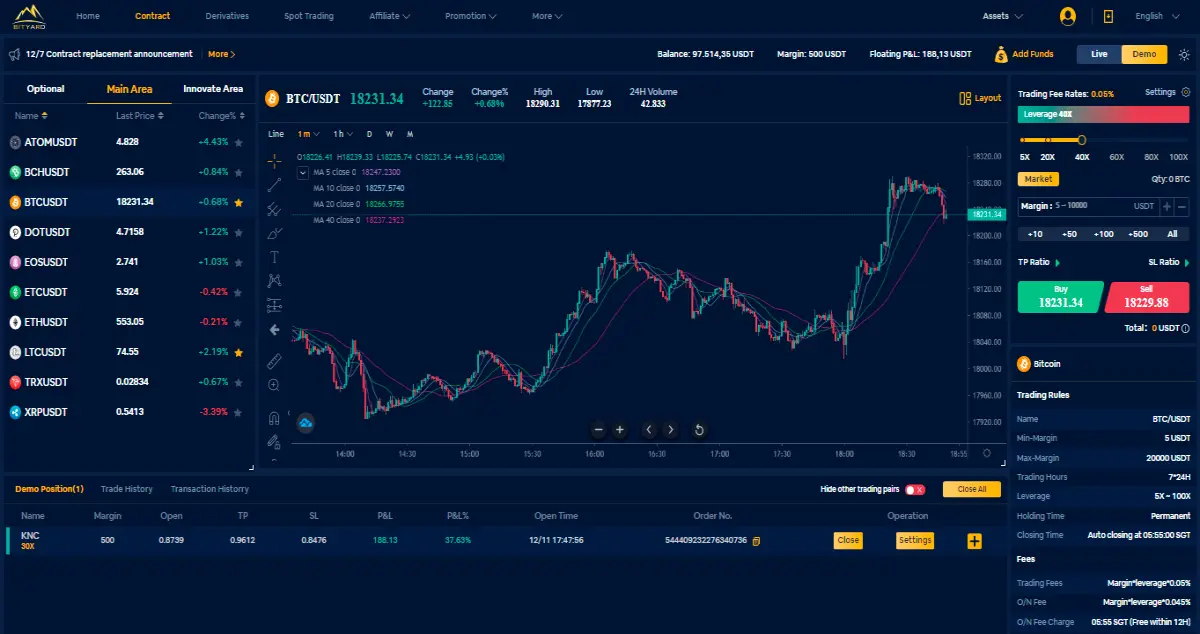Image resolution: width=1200 pixels, height=634 pixels.
Task: Select the brush drawing tool
Action: coord(274,233)
